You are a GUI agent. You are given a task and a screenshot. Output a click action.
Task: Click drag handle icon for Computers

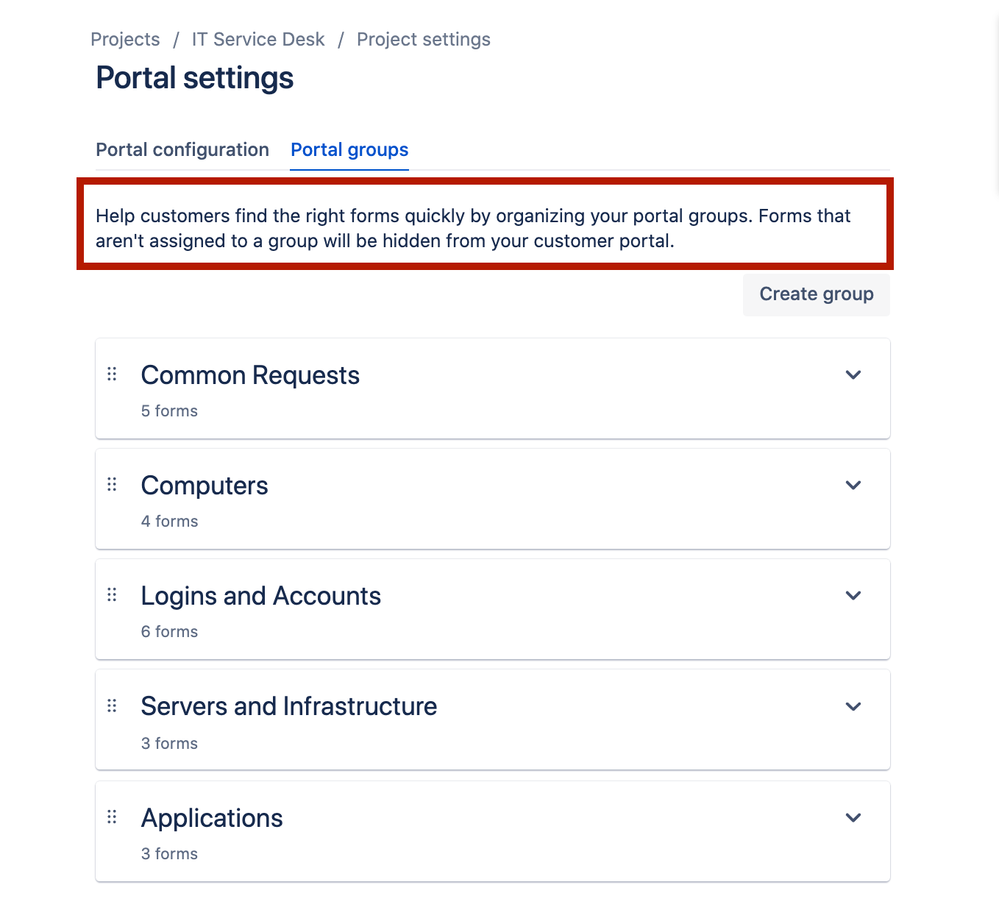pyautogui.click(x=112, y=484)
